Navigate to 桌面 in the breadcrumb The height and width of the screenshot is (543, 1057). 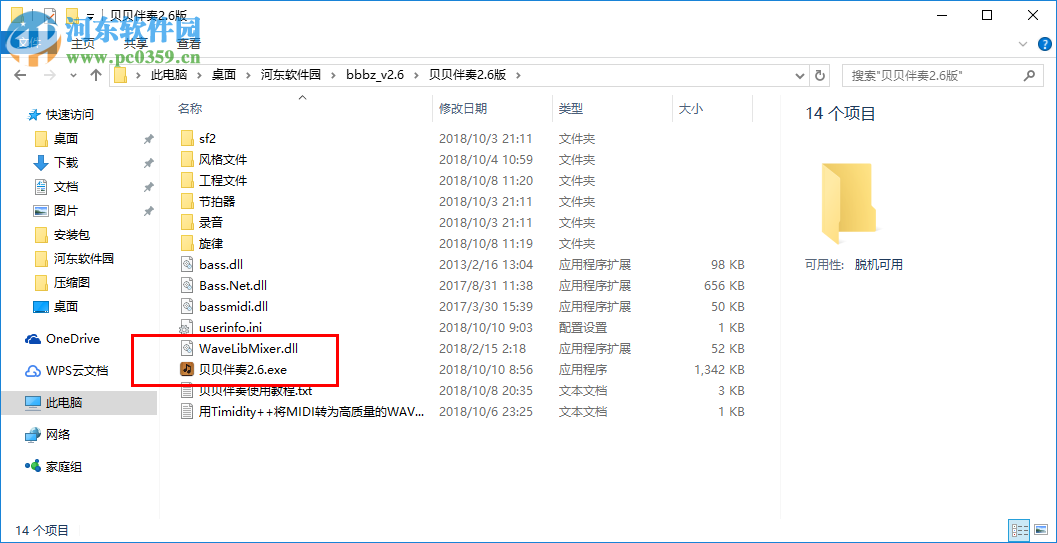point(224,75)
